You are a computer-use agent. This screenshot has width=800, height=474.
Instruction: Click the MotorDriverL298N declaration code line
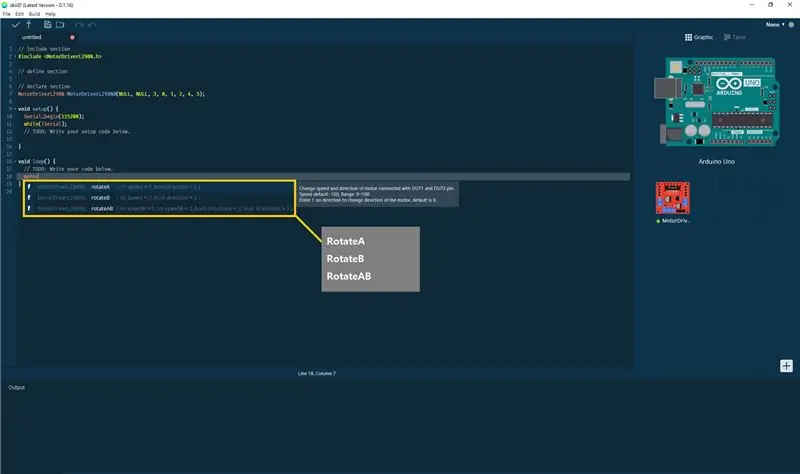(x=111, y=94)
